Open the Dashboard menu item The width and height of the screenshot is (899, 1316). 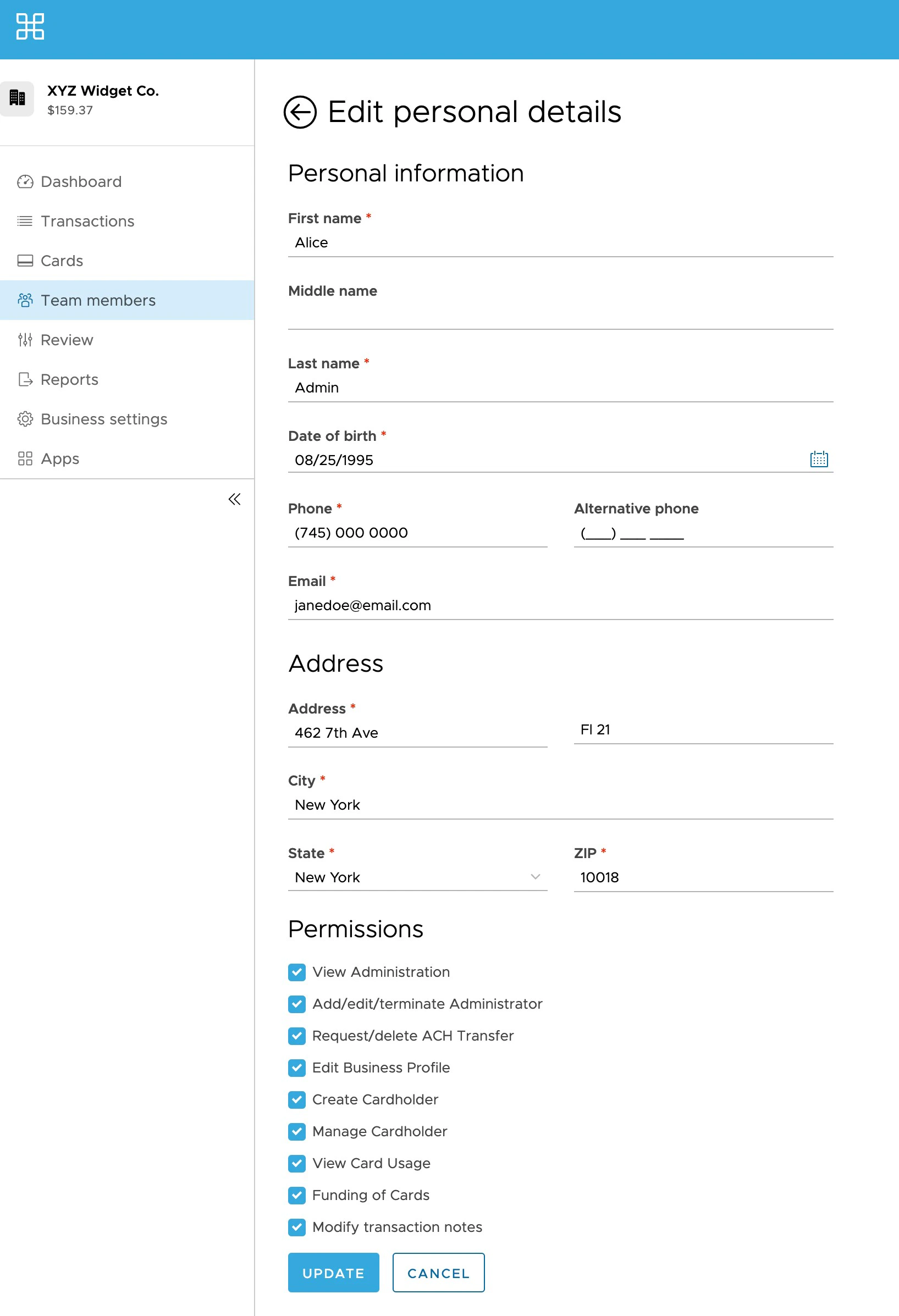127,182
